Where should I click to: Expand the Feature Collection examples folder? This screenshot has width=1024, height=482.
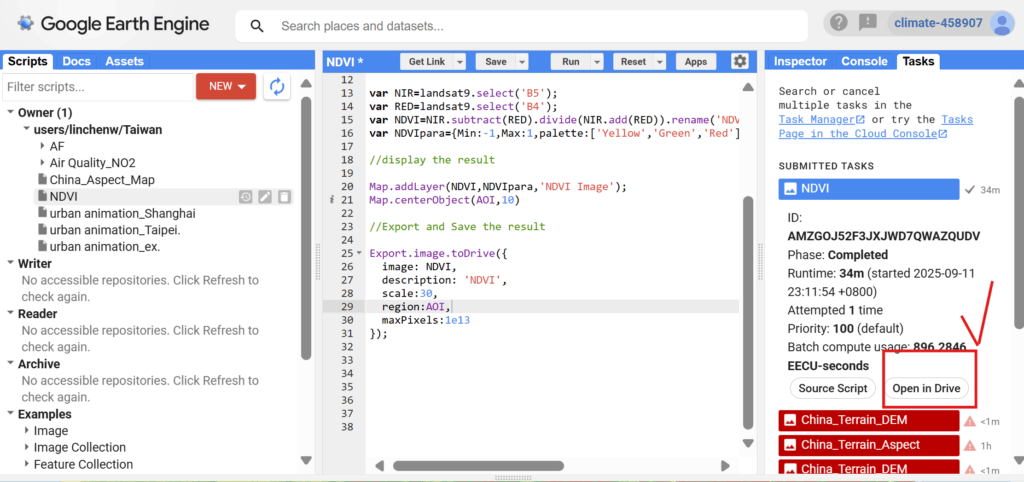point(27,464)
